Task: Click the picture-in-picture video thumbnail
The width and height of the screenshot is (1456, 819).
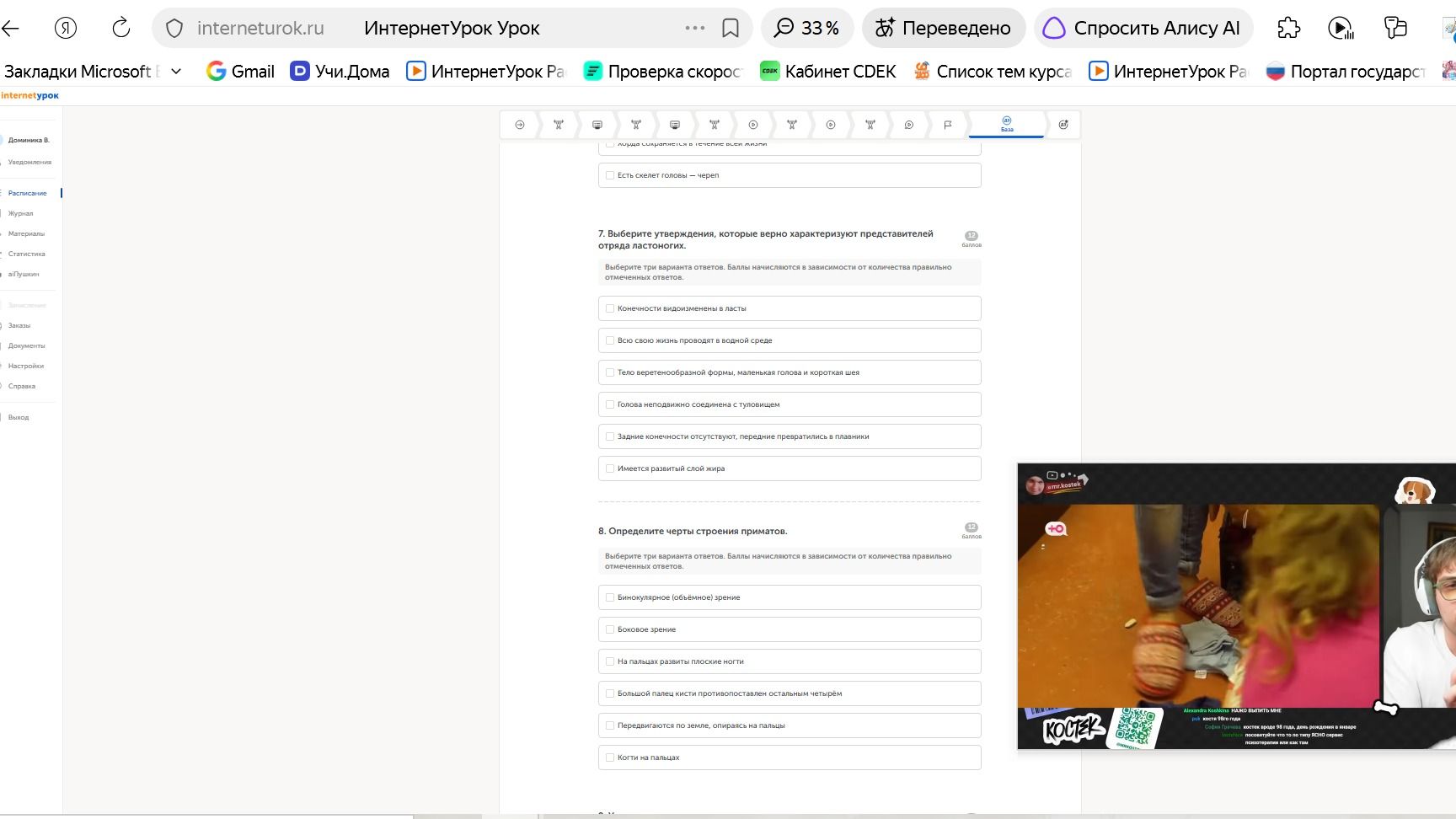Action: coord(1236,606)
